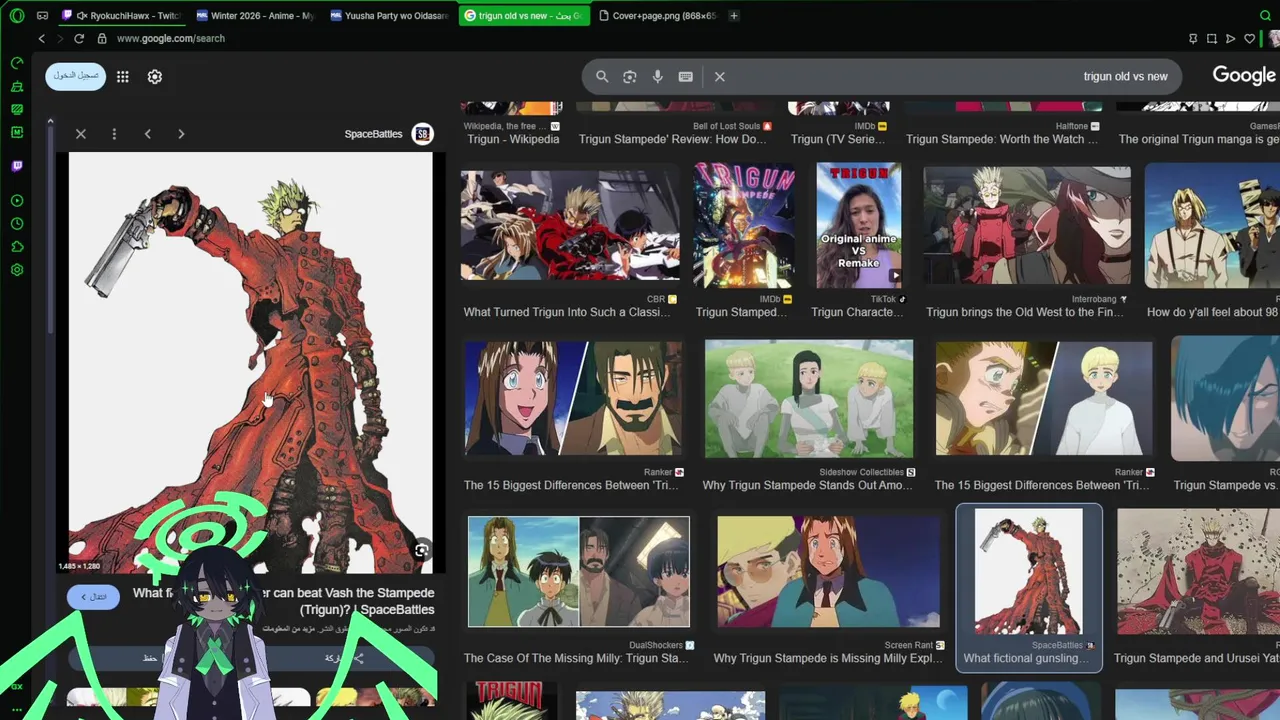The height and width of the screenshot is (720, 1280).
Task: Open the preview panel three-dot menu
Action: (x=114, y=134)
